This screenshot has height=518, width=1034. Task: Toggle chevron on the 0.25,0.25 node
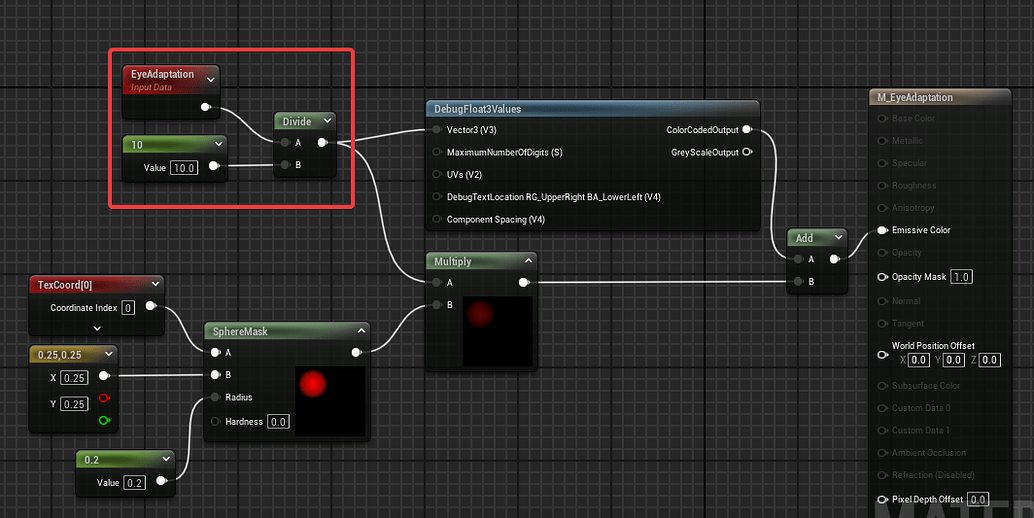point(109,354)
